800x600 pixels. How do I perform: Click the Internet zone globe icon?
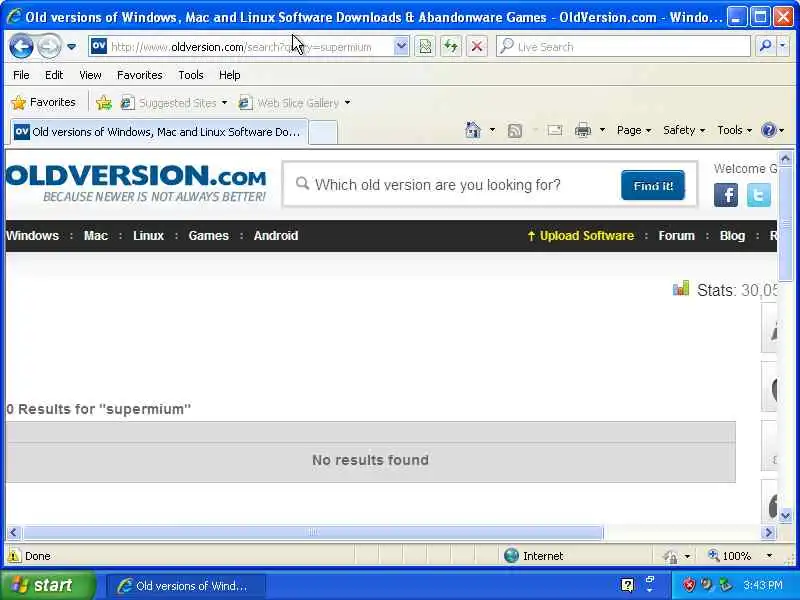tap(511, 556)
